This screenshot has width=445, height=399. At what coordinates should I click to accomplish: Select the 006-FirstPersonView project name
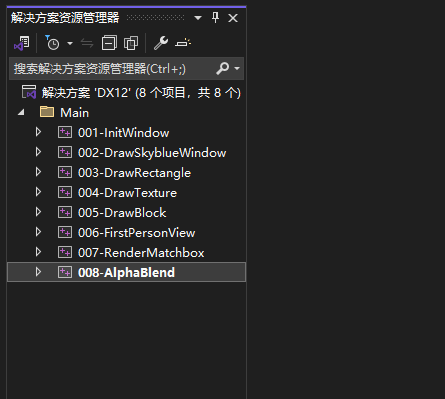point(137,233)
